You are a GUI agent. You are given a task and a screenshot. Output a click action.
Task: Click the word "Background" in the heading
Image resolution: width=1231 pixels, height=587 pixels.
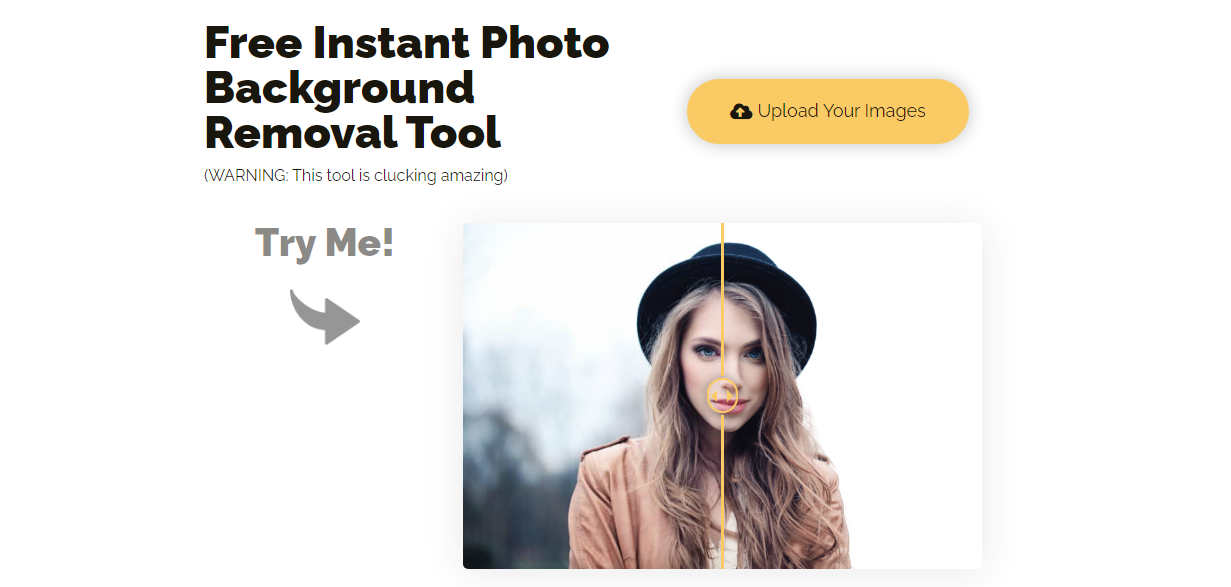pos(340,88)
